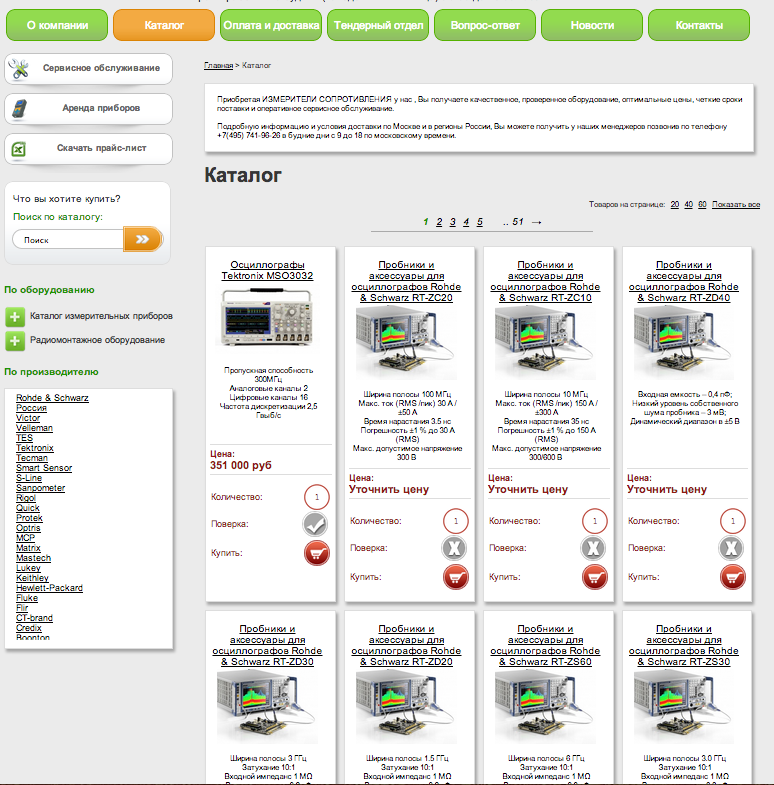Click quantity field for Tektronix MSO3032
This screenshot has width=774, height=785.
tap(317, 497)
